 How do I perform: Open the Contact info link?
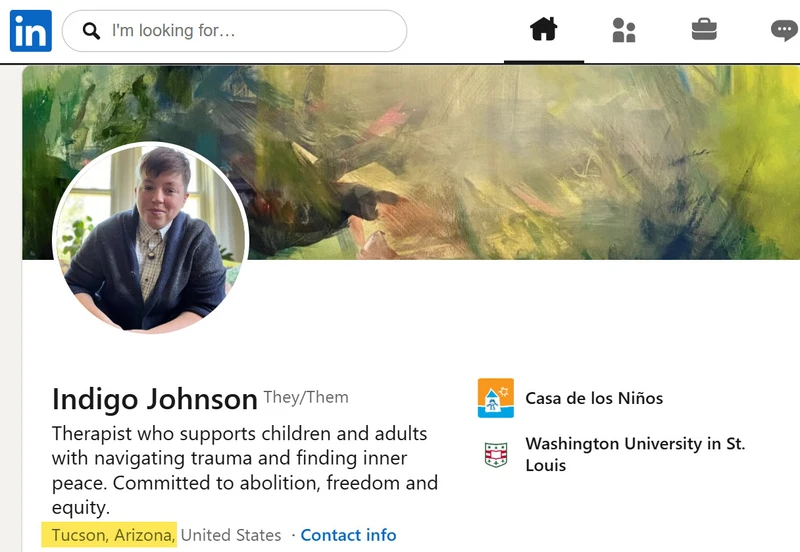(348, 535)
